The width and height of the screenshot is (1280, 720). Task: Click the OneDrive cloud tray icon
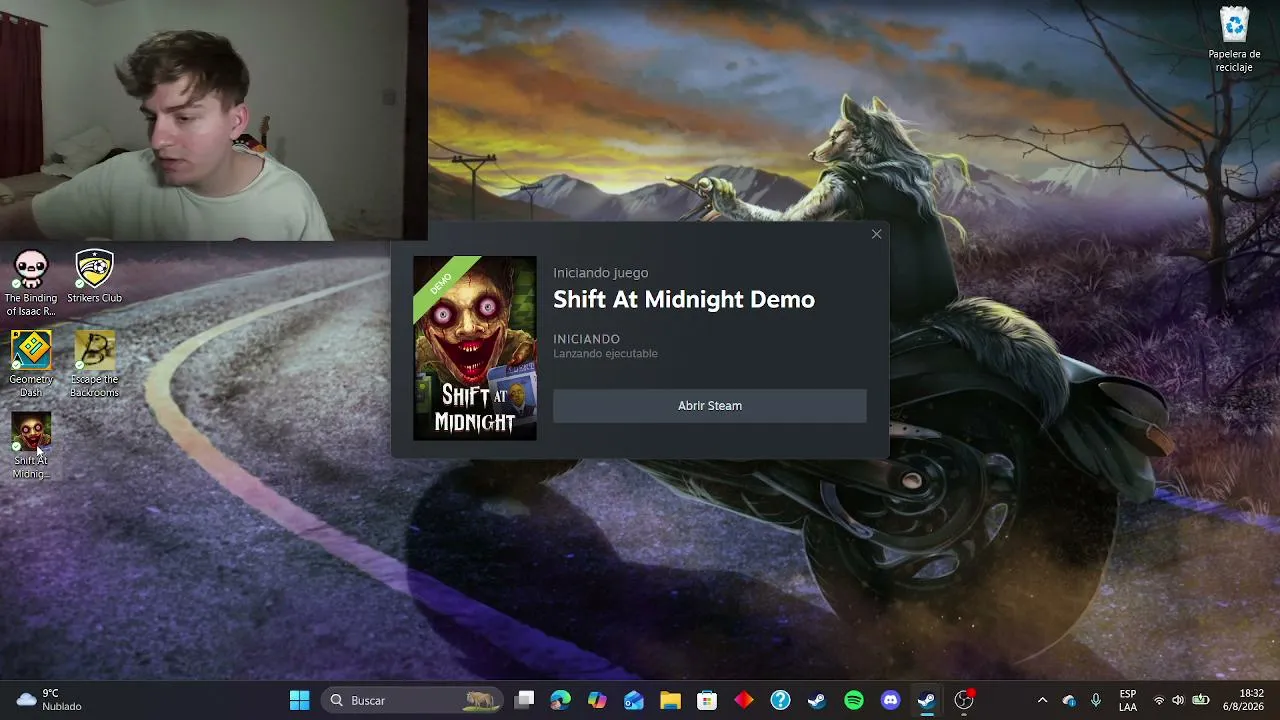point(1069,700)
